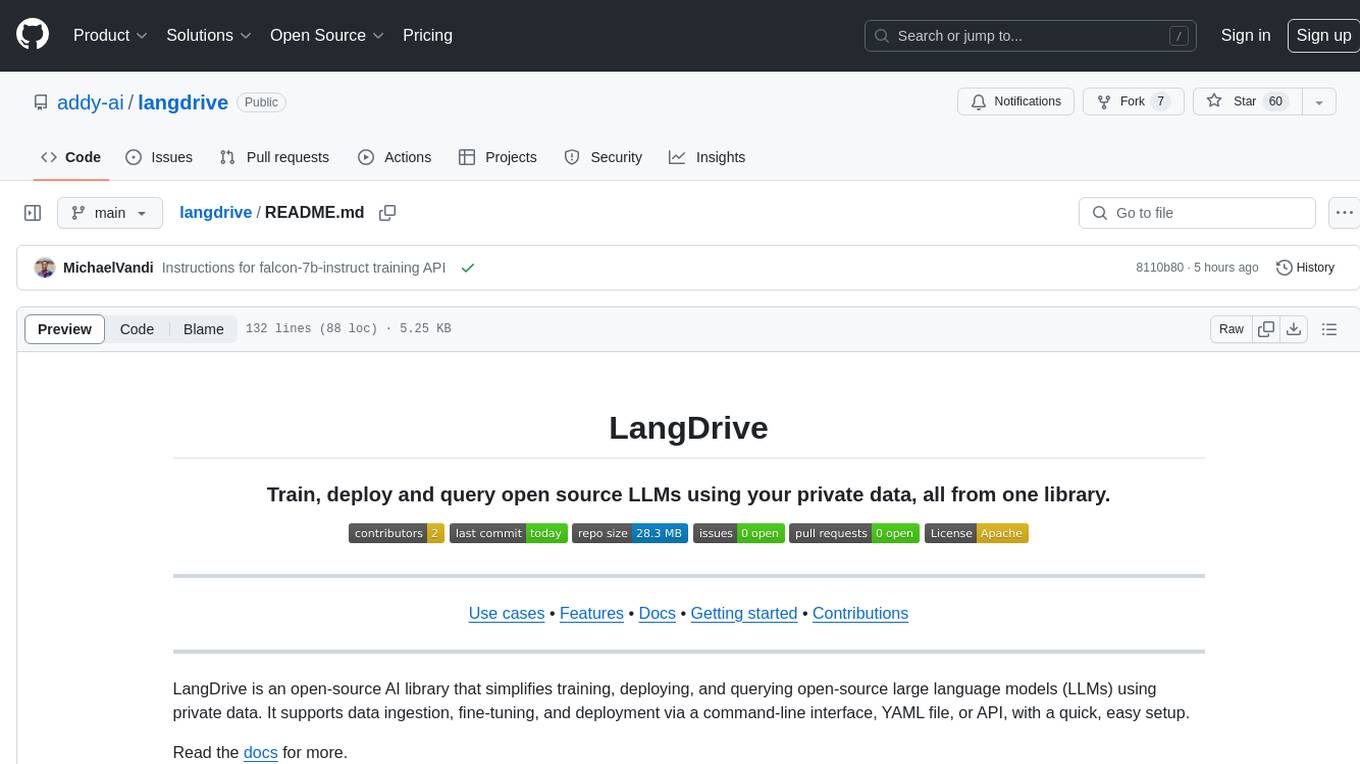This screenshot has height=764, width=1360.
Task: Open the more file actions ellipsis menu
Action: coord(1344,213)
